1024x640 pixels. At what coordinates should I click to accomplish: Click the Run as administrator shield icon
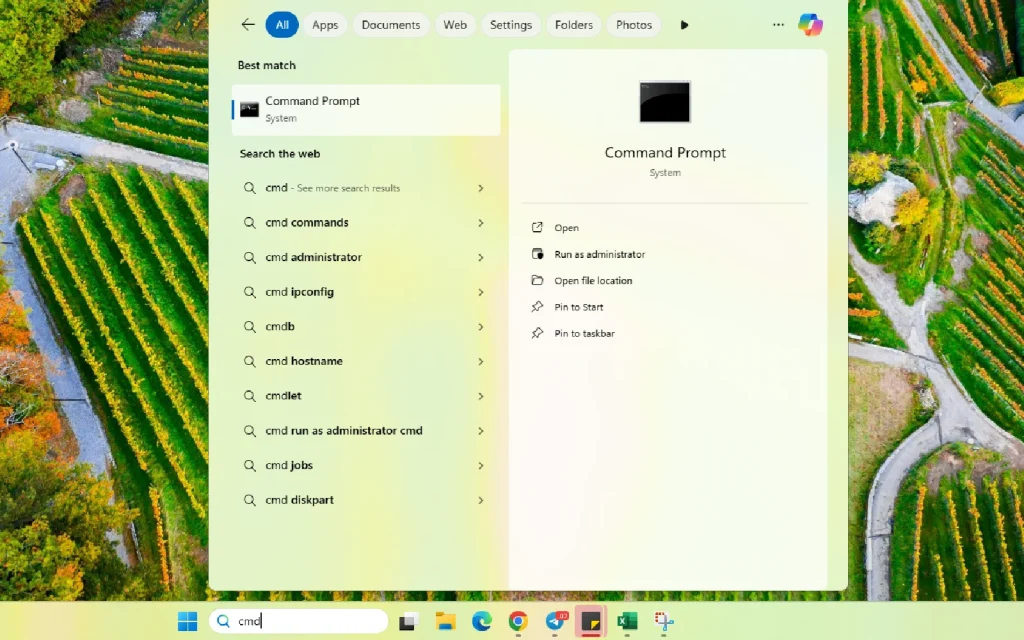(537, 254)
